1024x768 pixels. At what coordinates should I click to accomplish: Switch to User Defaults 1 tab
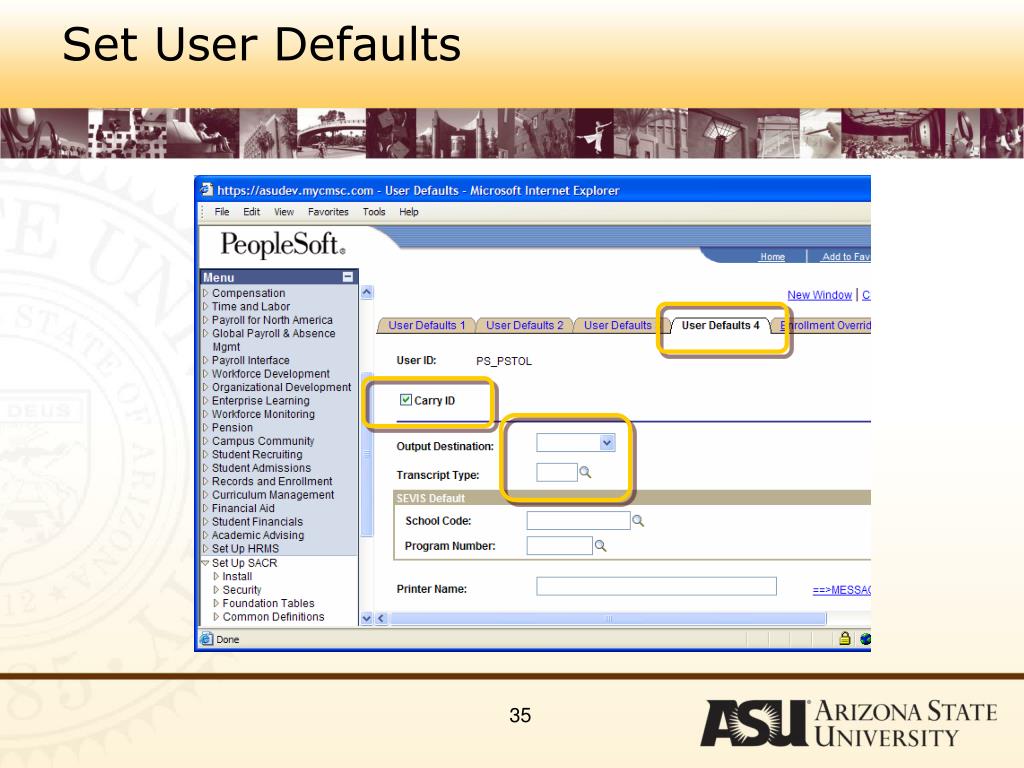(x=426, y=325)
